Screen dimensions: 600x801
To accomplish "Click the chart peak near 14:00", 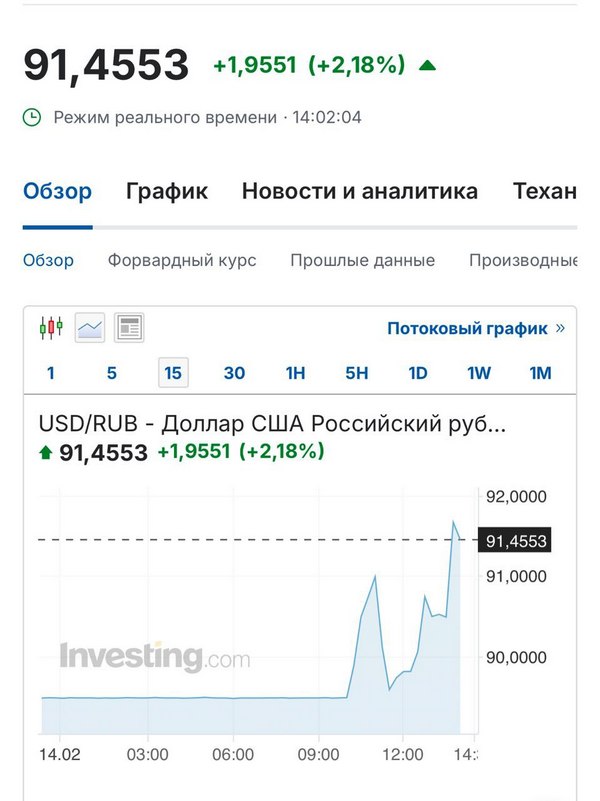I will pyautogui.click(x=453, y=522).
